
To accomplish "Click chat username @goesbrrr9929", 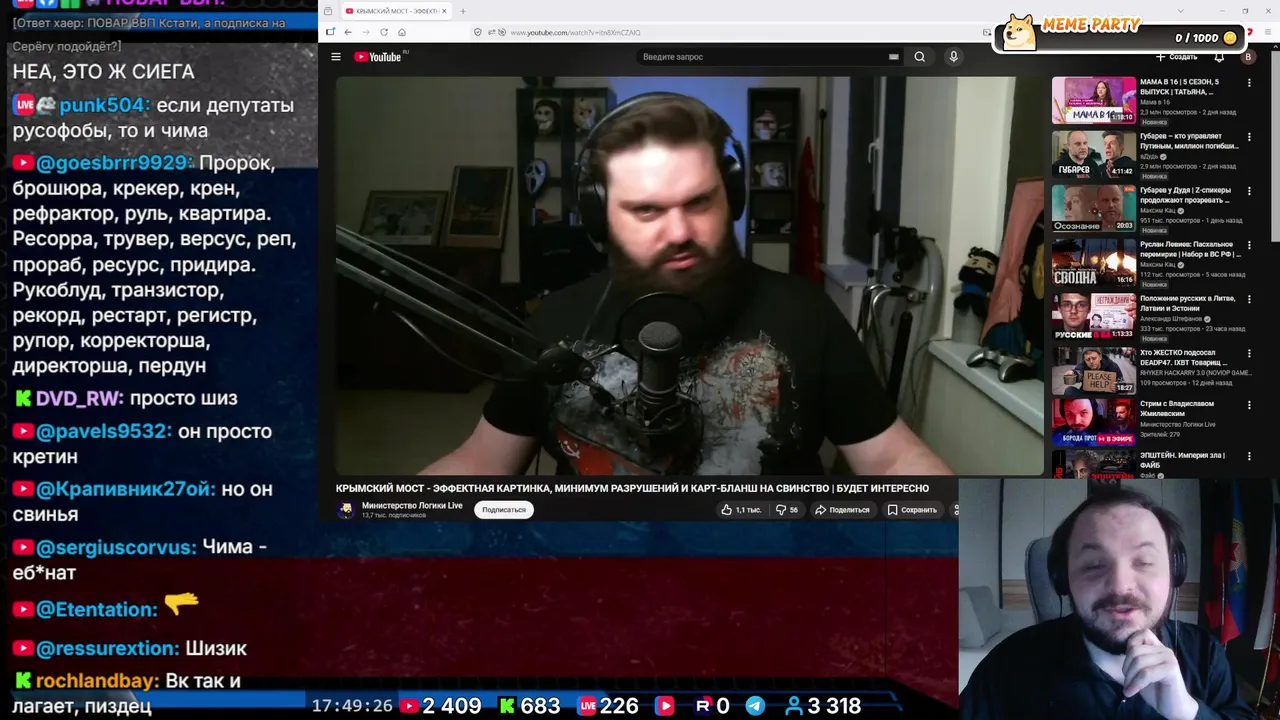I will click(x=113, y=163).
